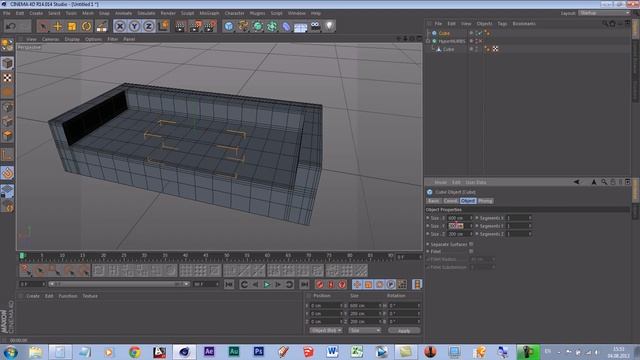Switch to Texture mode checker icon

click(x=7, y=78)
